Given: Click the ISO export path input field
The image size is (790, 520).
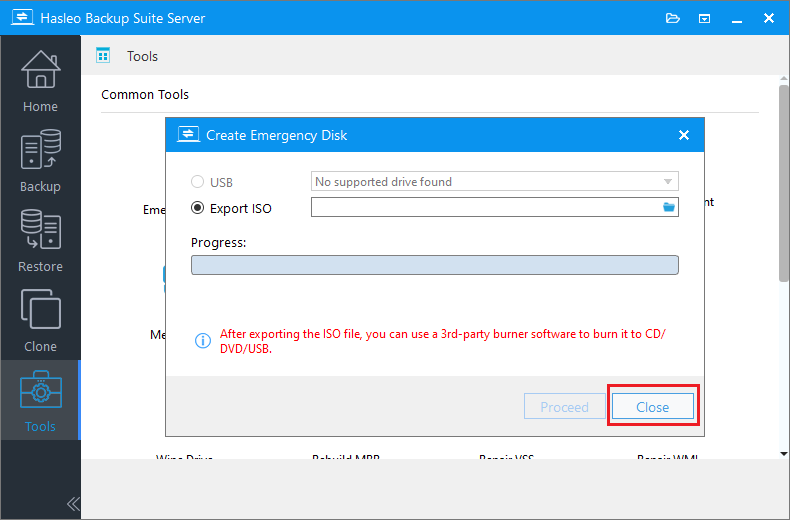Looking at the screenshot, I should (485, 208).
